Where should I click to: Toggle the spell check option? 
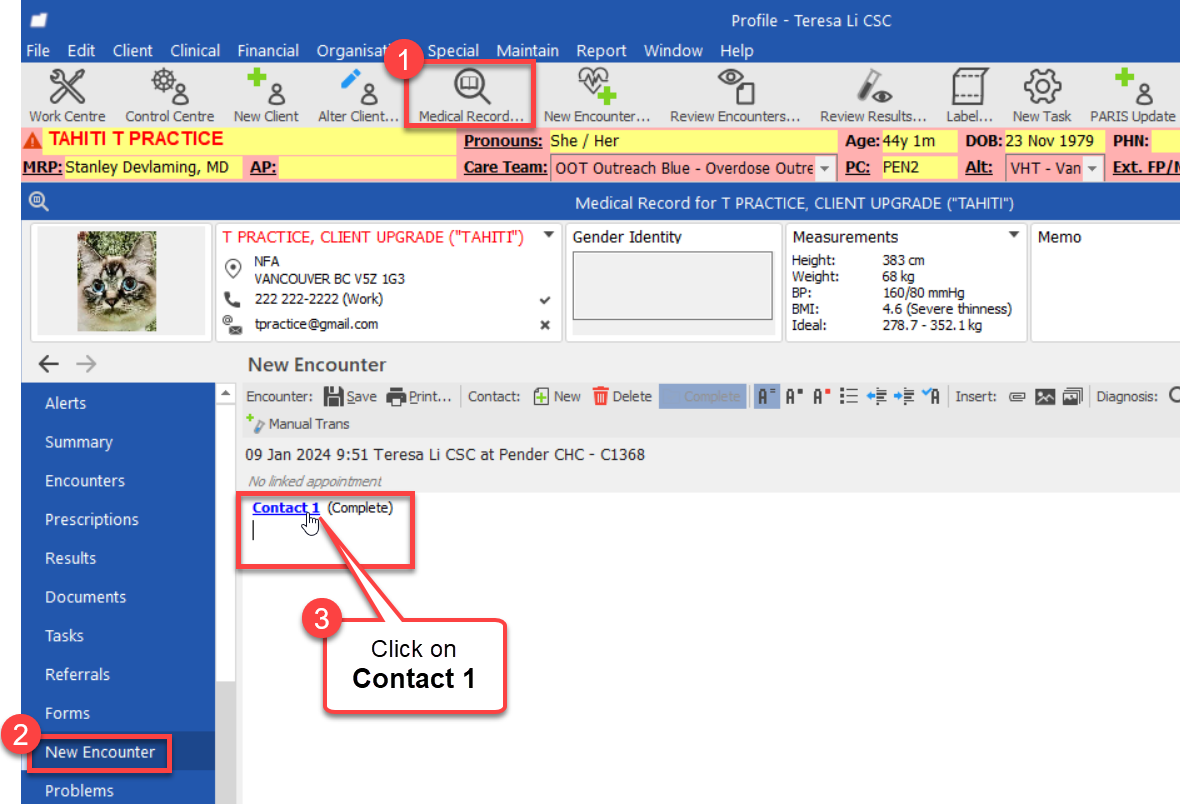point(930,397)
